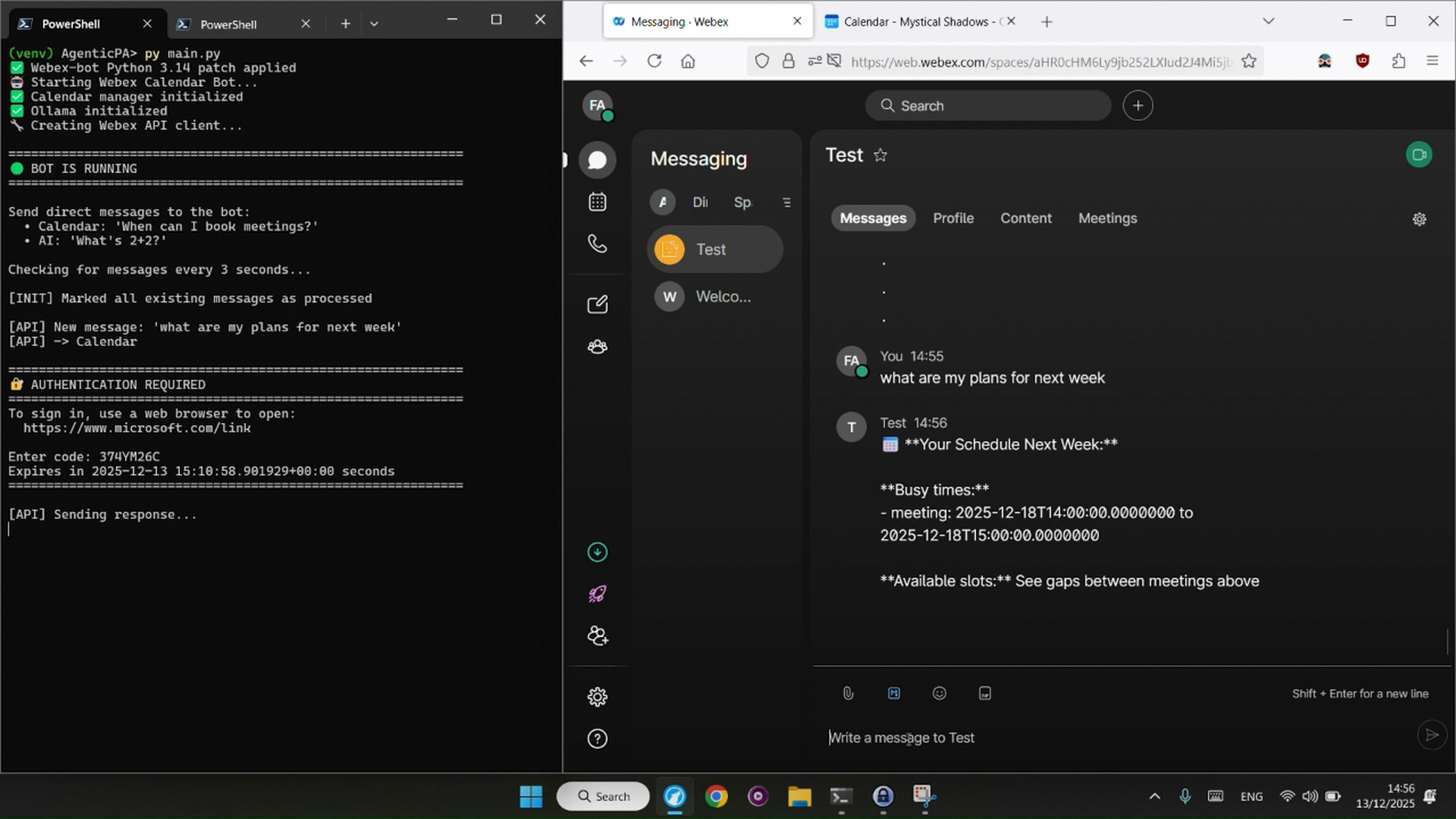The width and height of the screenshot is (1456, 819).
Task: Send the message with the arrow button
Action: [1431, 734]
